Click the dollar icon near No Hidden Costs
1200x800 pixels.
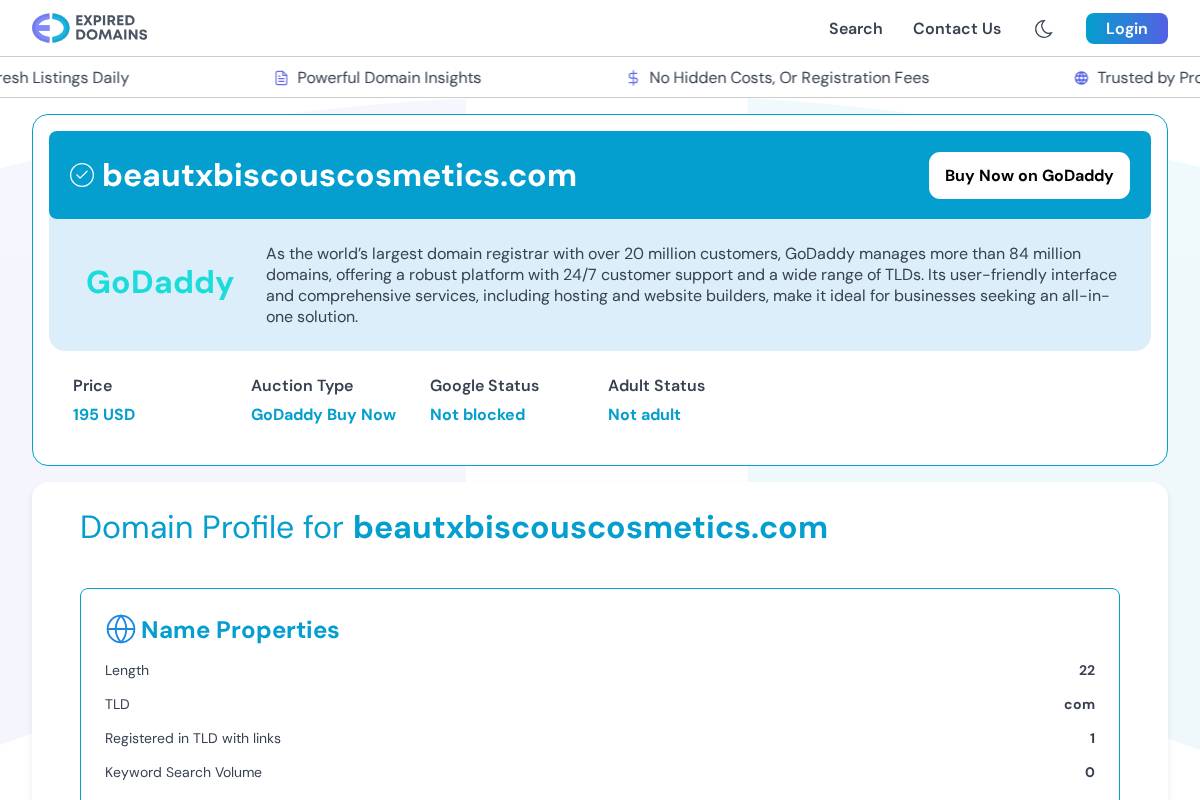click(633, 77)
